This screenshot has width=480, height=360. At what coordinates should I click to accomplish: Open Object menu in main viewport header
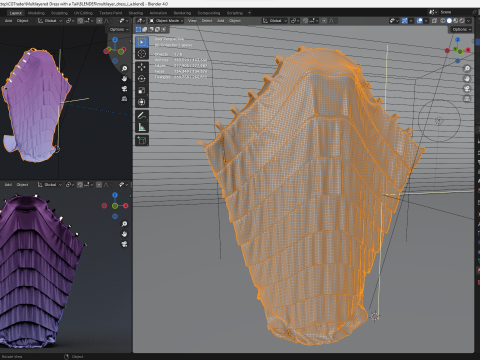(235, 21)
